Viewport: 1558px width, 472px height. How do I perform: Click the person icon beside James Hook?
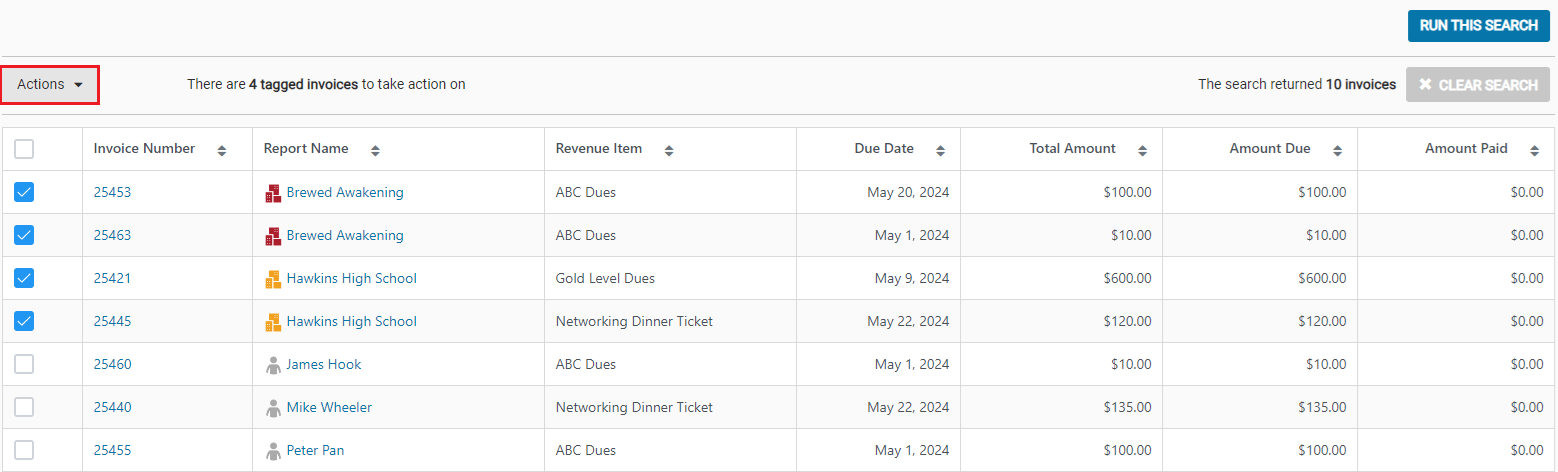(x=273, y=365)
